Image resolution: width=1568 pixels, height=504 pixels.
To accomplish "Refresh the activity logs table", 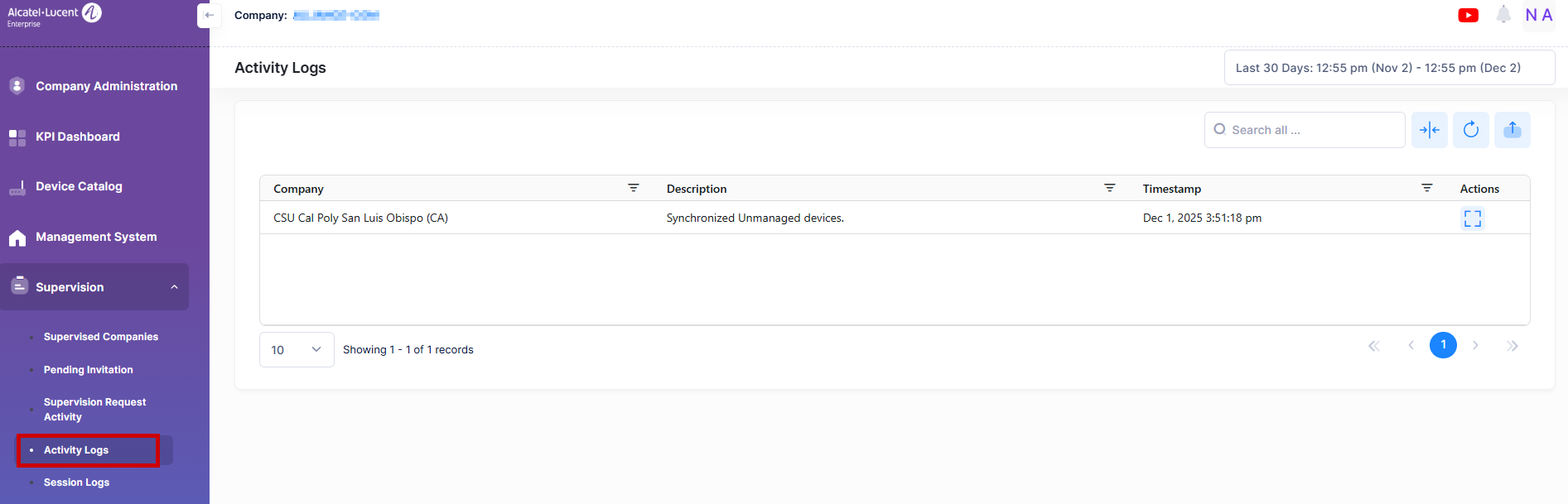I will coord(1471,130).
